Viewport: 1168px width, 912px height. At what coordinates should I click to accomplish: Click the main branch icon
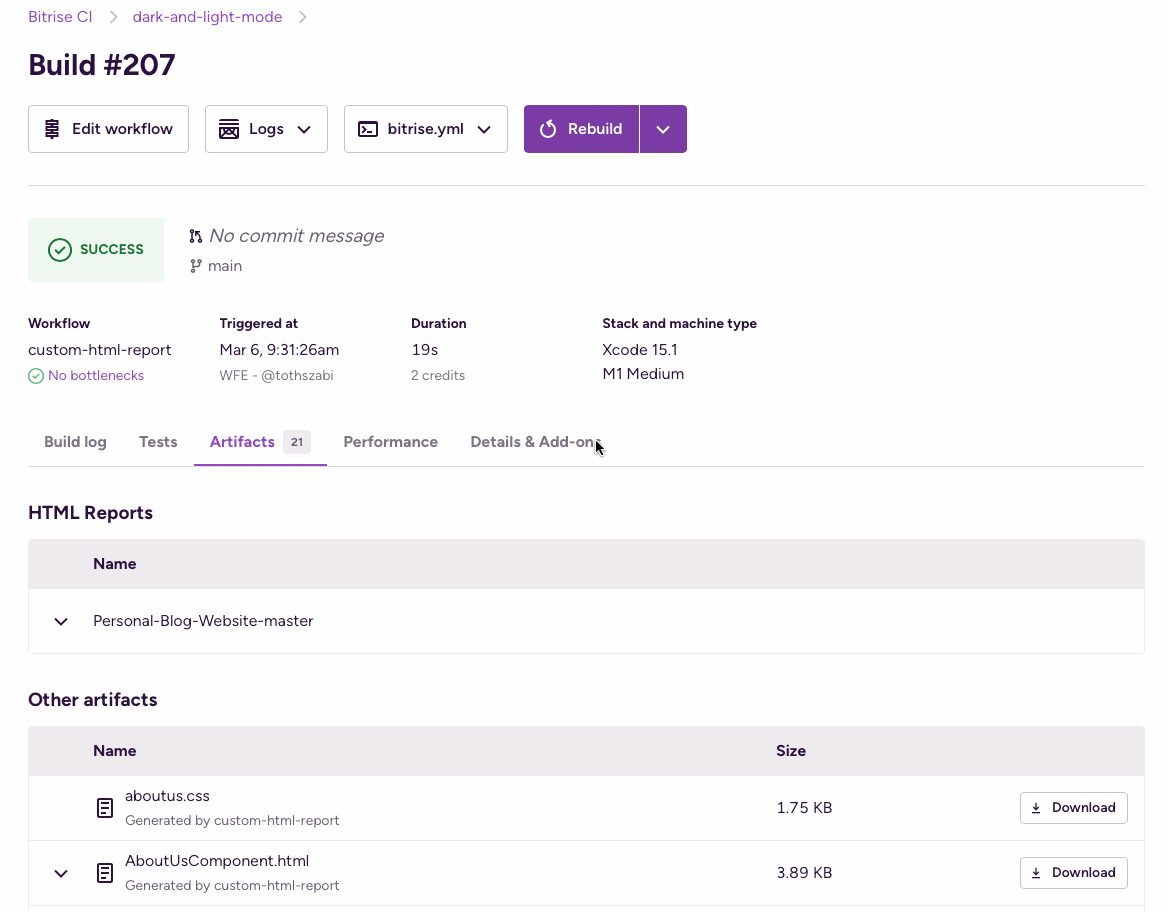(196, 266)
